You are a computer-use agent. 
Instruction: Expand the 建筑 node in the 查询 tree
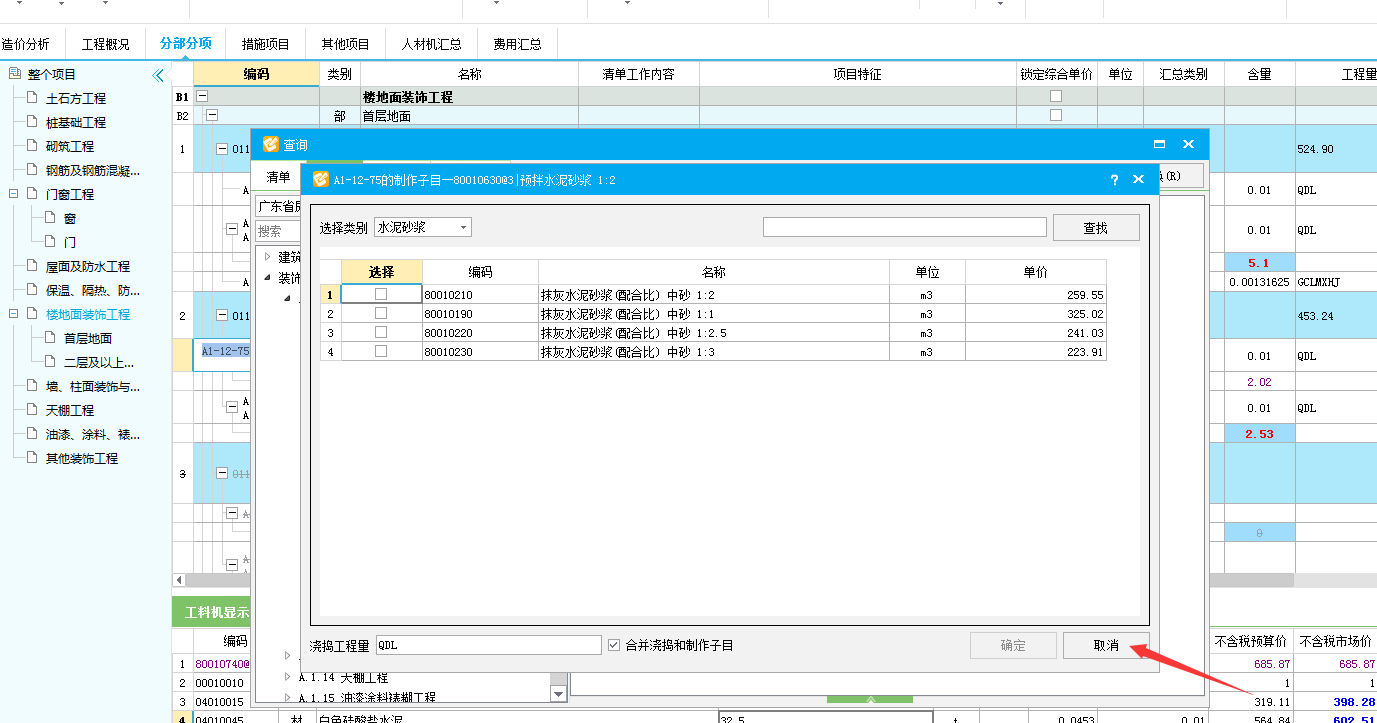(x=267, y=257)
